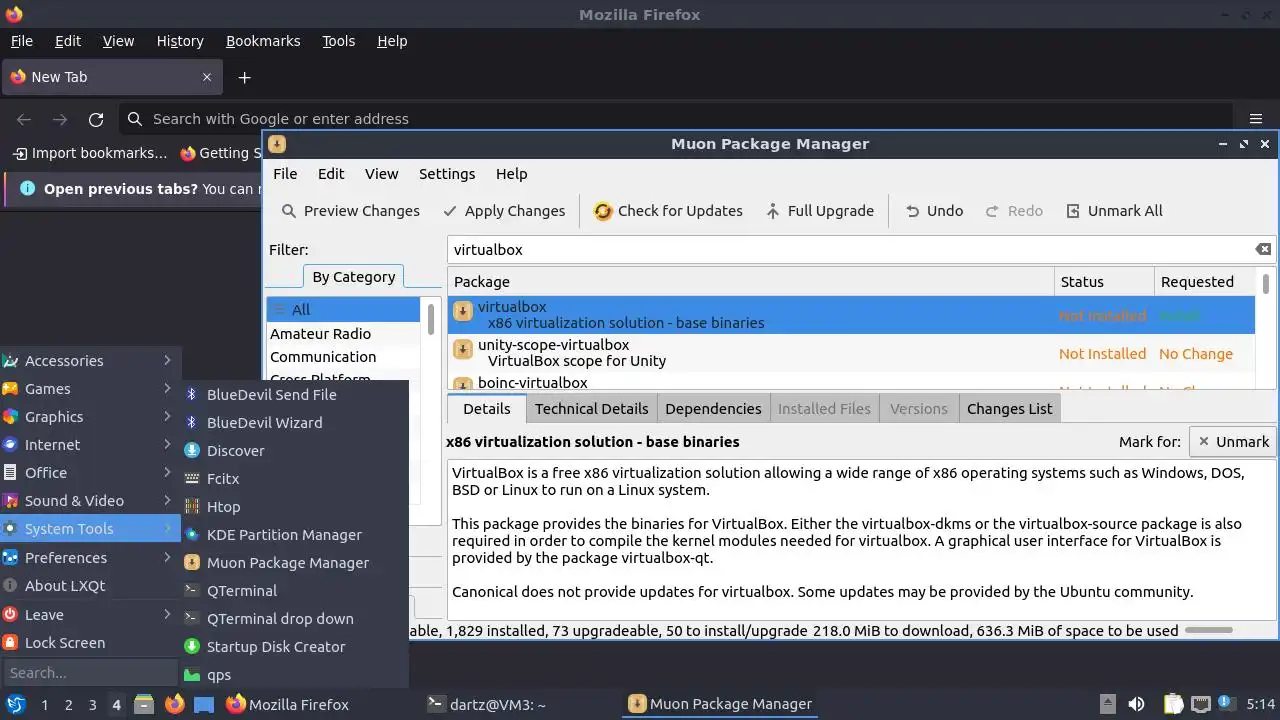This screenshot has width=1280, height=720.
Task: Click Unmark All toolbar button
Action: 1113,211
